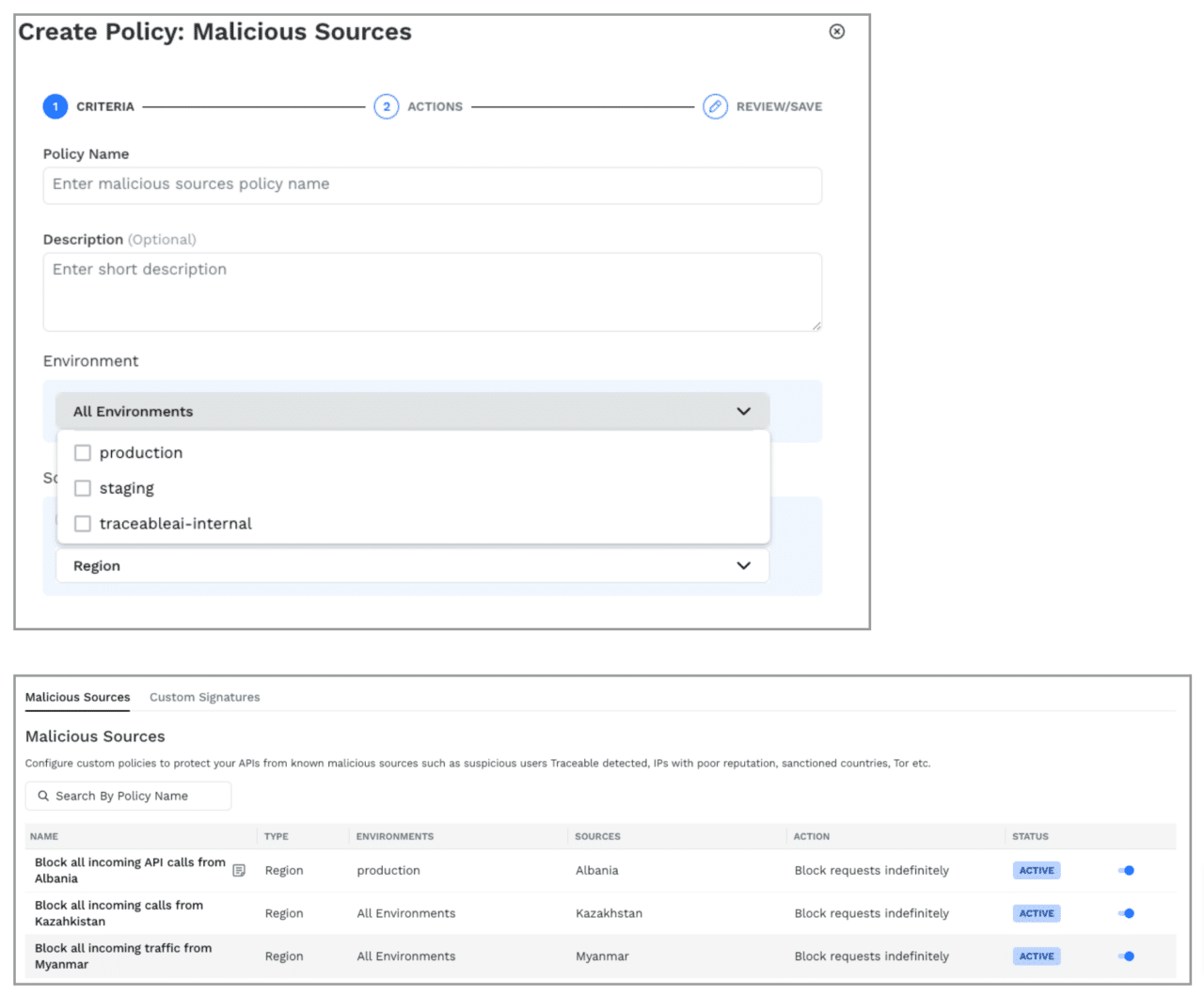
Task: Click the ACTIVE badge on Myanmar policy
Action: coord(1036,956)
